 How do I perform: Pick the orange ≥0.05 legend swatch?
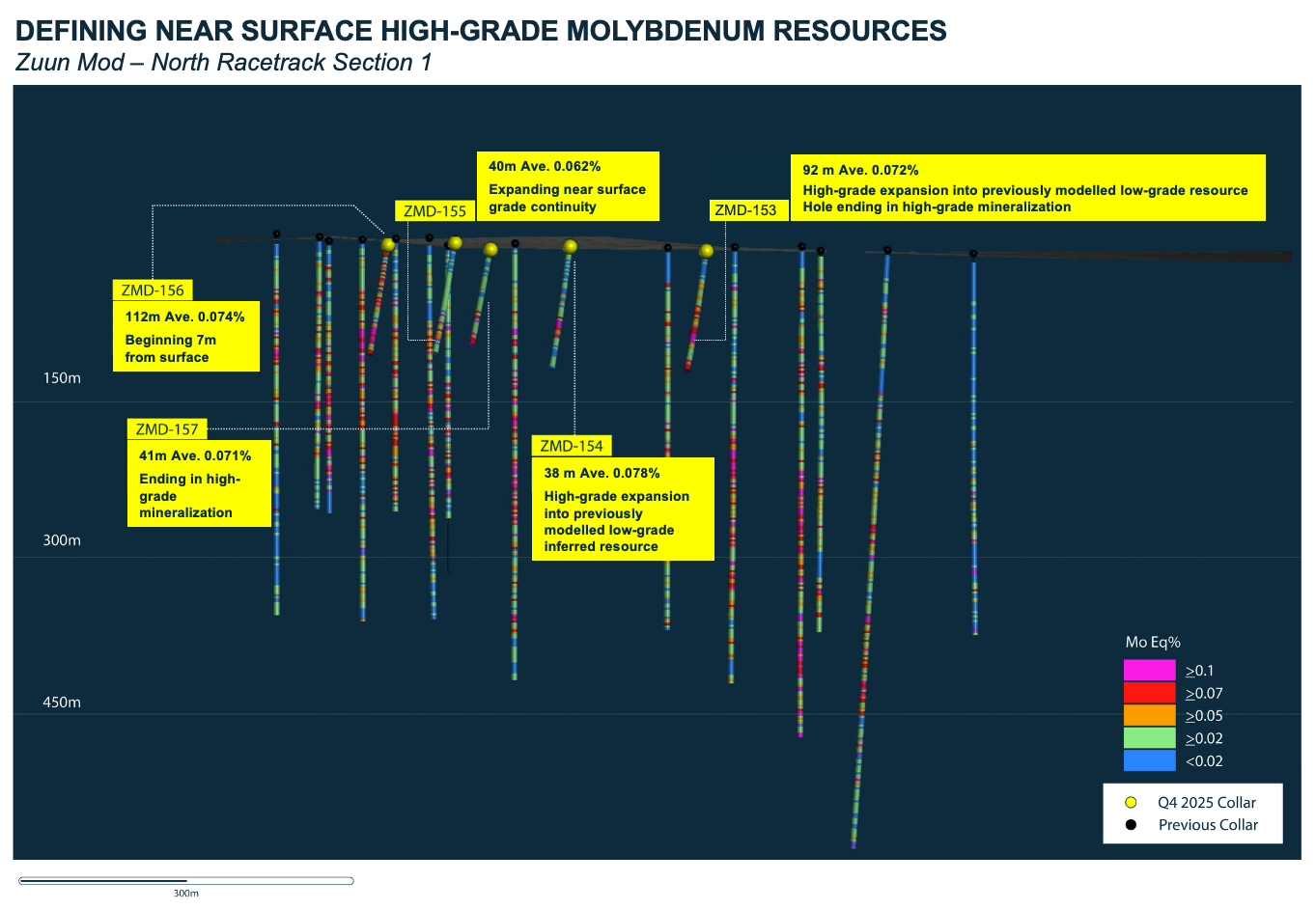[1149, 716]
